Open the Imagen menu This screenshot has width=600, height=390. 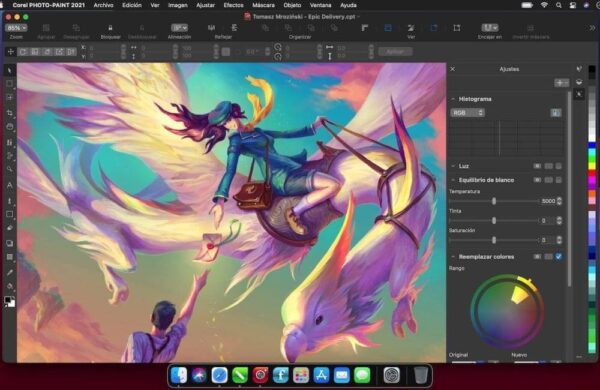click(x=178, y=5)
